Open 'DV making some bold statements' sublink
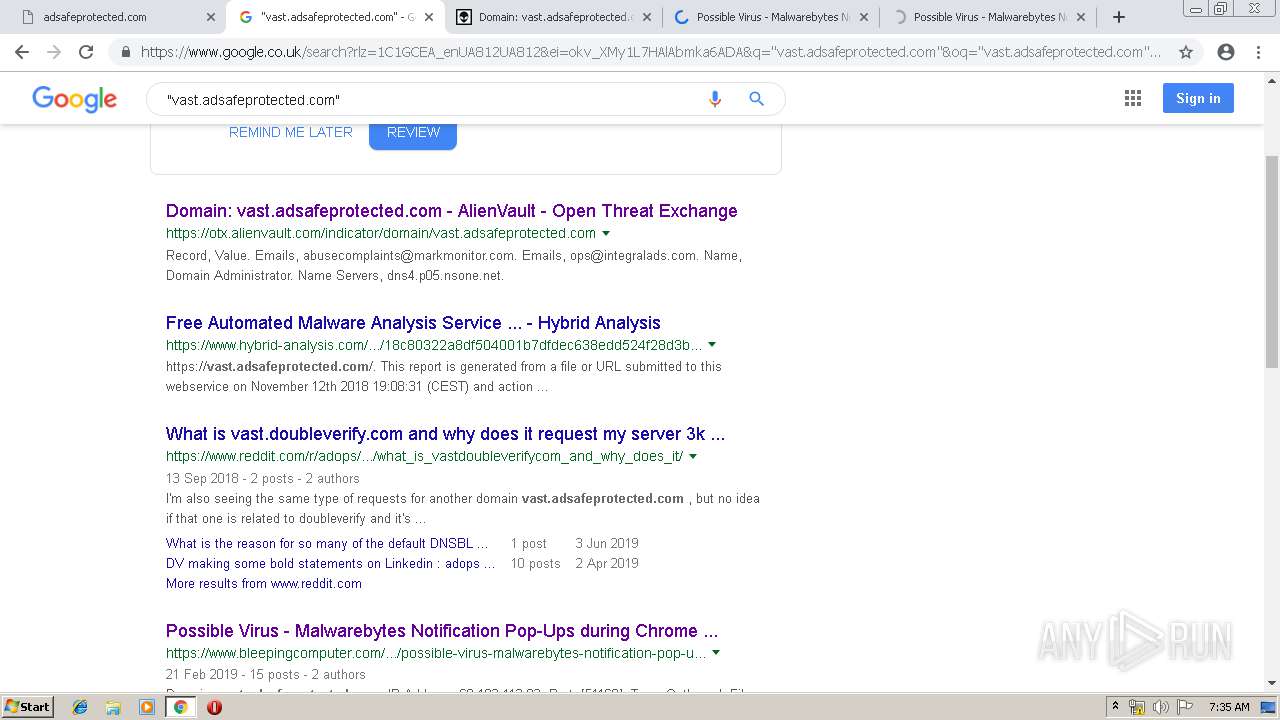The image size is (1280, 720). point(330,563)
